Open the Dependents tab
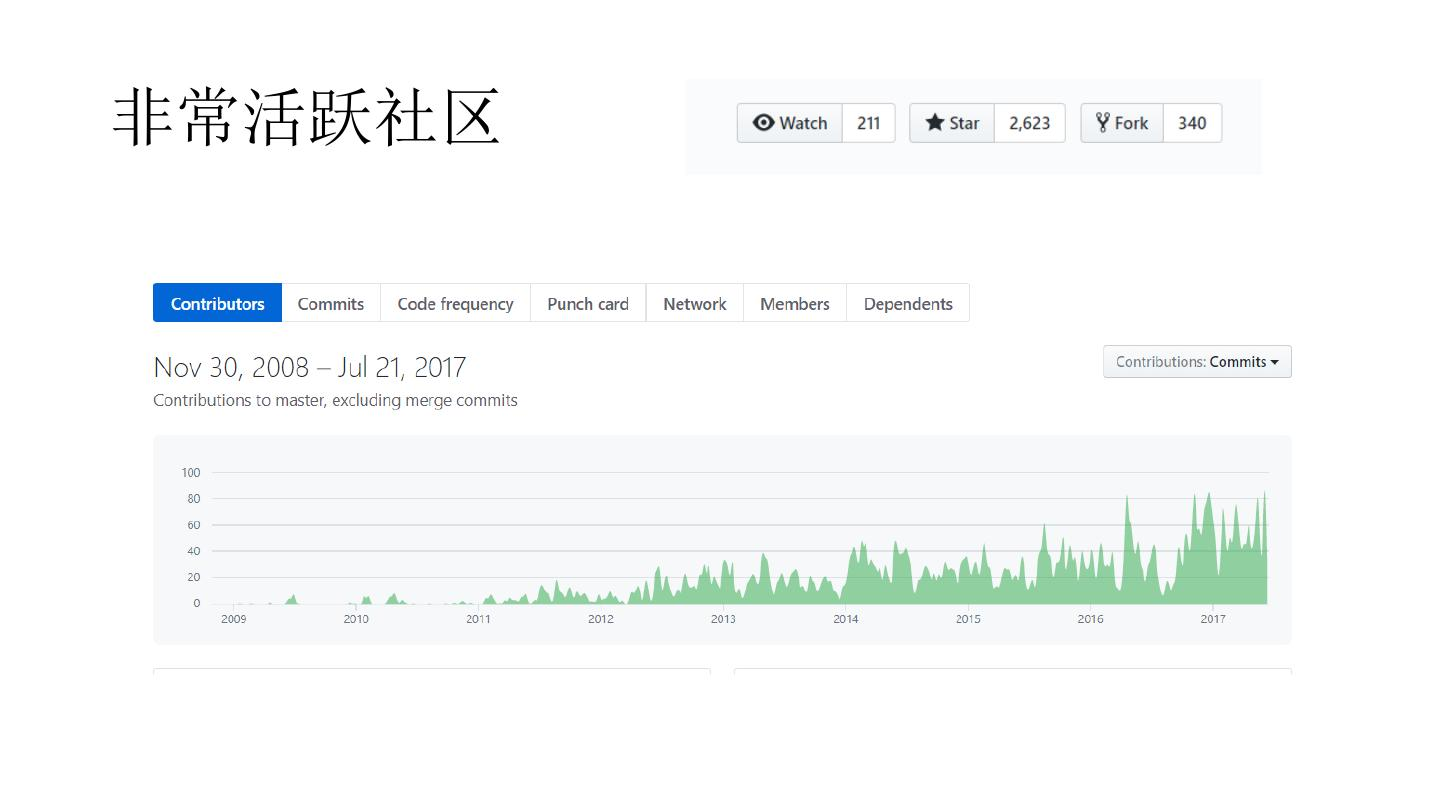 907,303
